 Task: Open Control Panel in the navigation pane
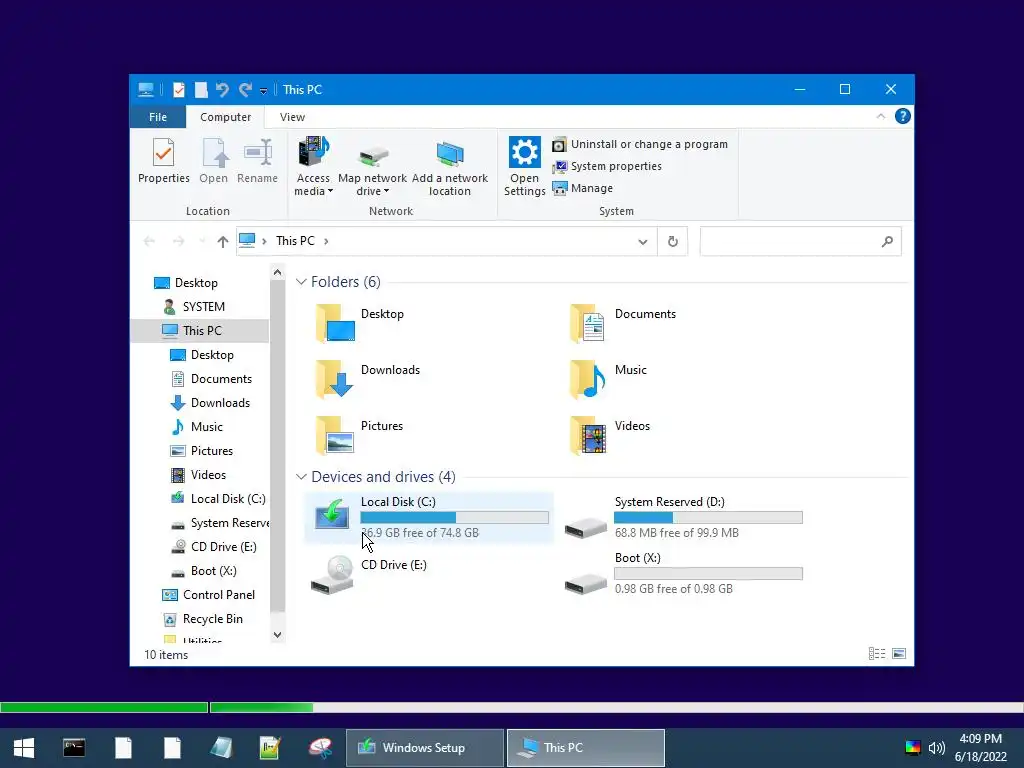click(209, 595)
